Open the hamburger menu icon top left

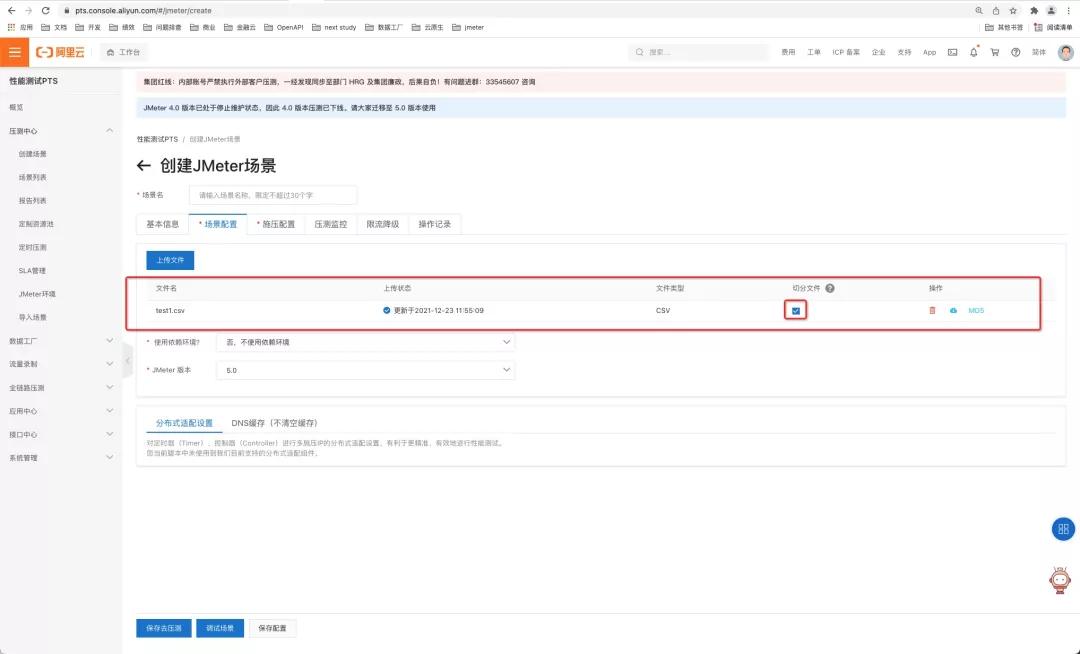click(15, 52)
